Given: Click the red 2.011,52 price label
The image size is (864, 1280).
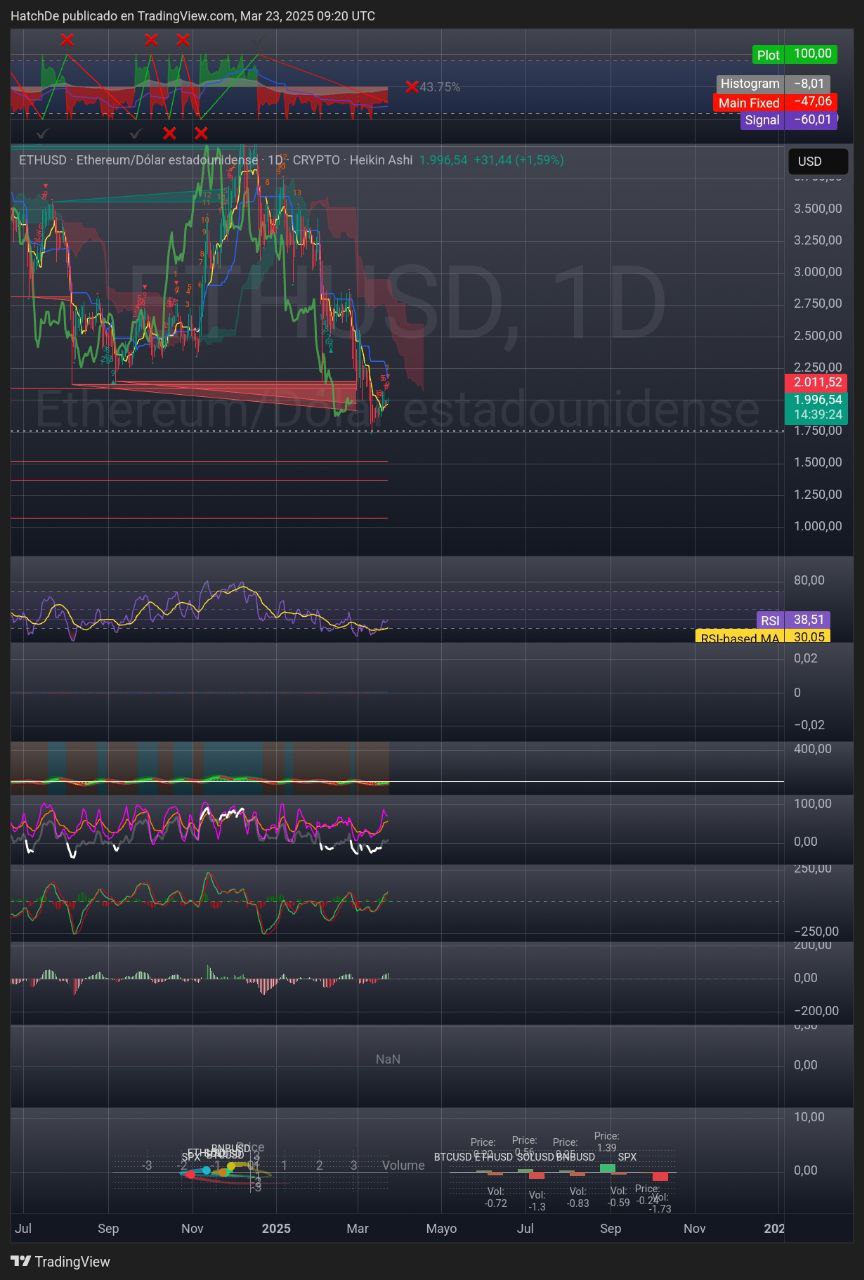Looking at the screenshot, I should [817, 382].
